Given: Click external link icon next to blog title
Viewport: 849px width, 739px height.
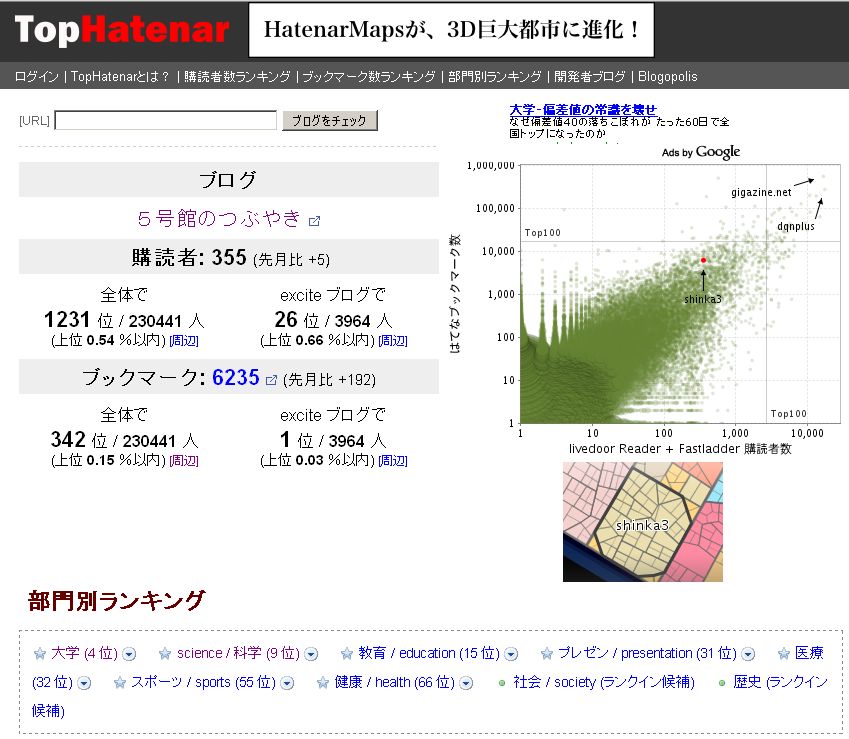Looking at the screenshot, I should click(x=314, y=221).
